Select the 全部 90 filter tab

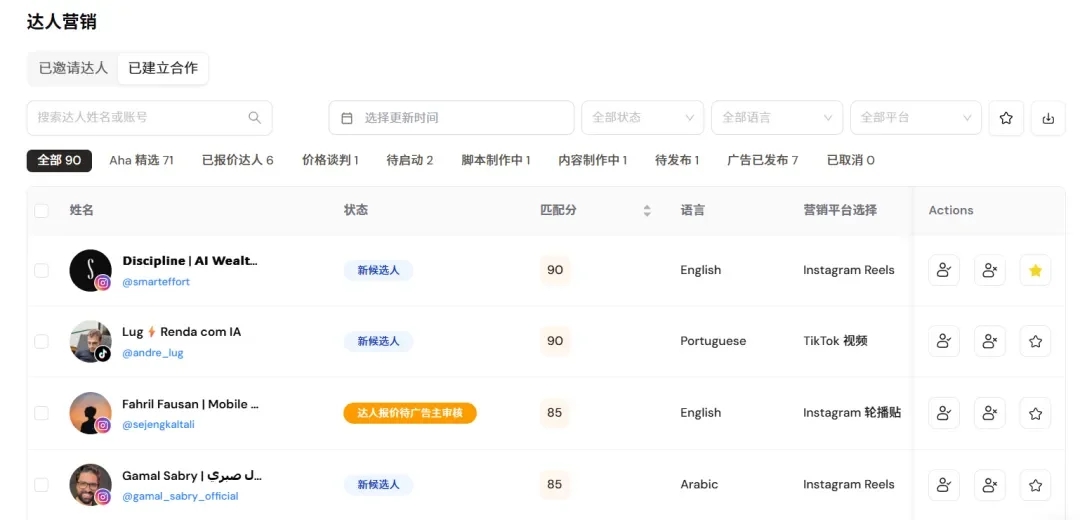[x=59, y=160]
